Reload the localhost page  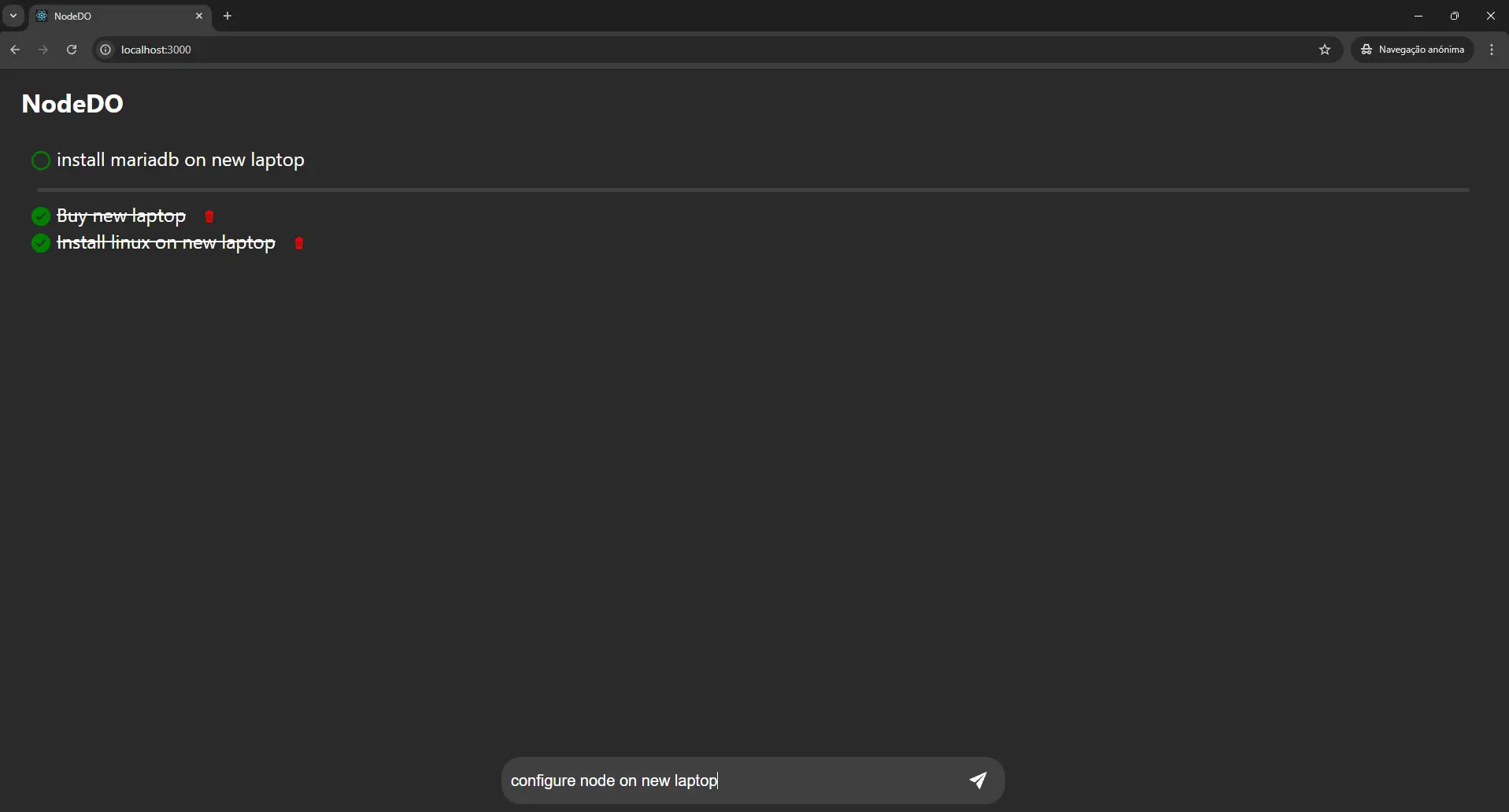click(72, 50)
